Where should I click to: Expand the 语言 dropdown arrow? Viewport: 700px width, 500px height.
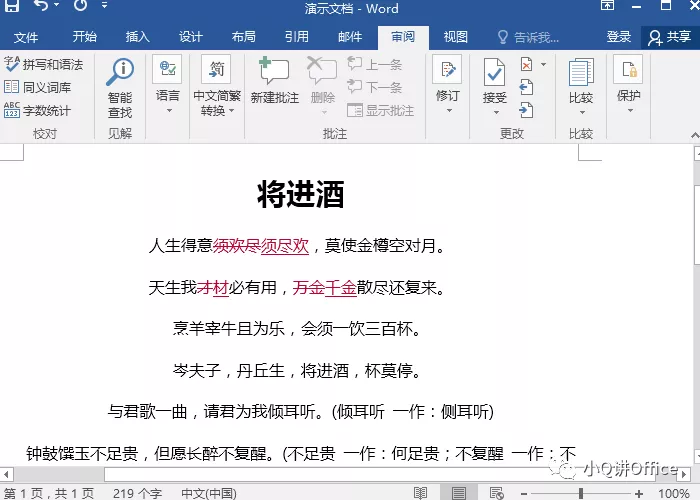[169, 111]
